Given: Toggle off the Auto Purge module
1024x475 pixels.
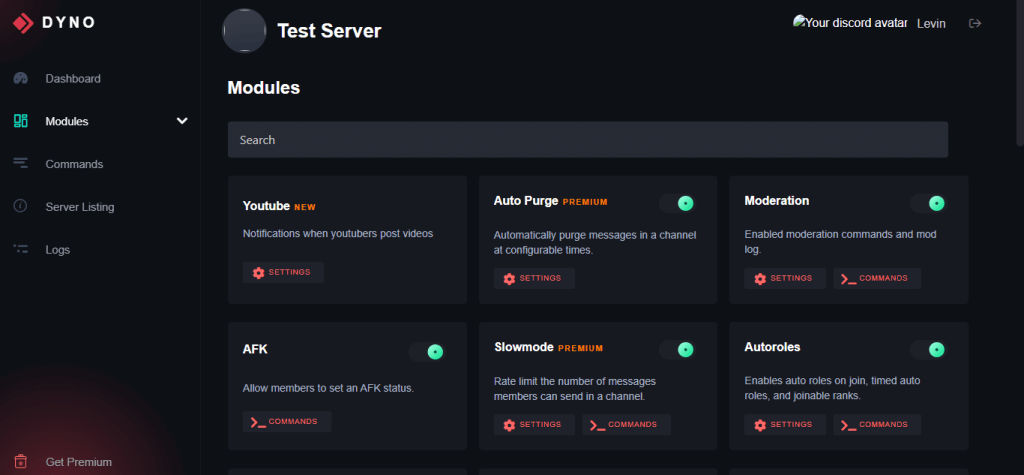Looking at the screenshot, I should click(x=677, y=203).
